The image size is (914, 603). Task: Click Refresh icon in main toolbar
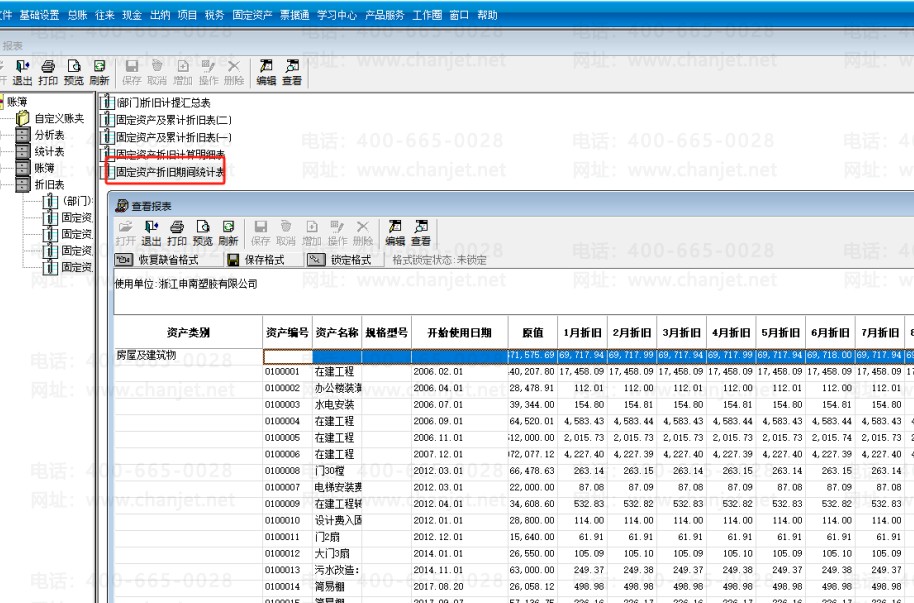[x=99, y=72]
